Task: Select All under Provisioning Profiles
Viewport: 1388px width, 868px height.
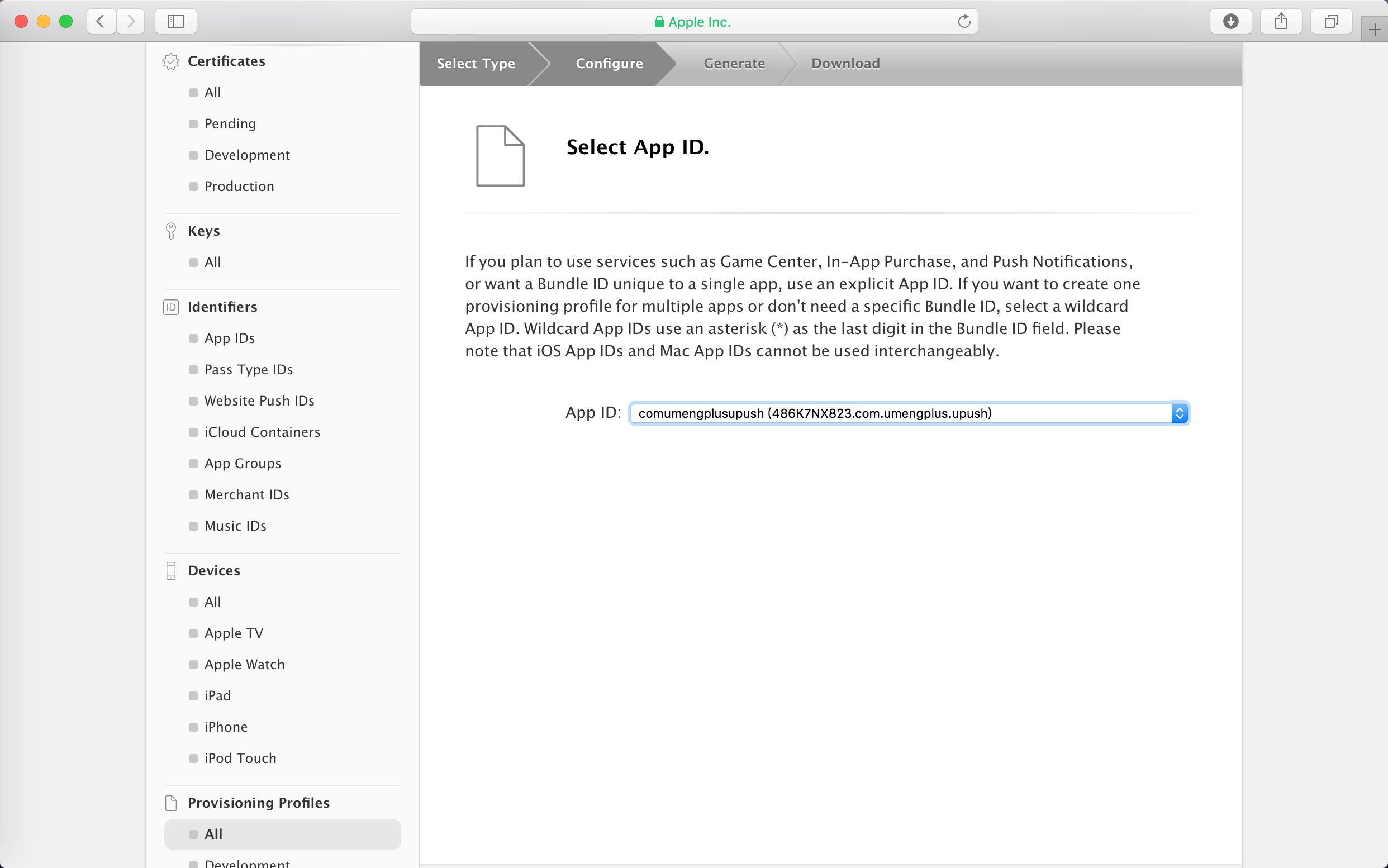Action: click(283, 834)
